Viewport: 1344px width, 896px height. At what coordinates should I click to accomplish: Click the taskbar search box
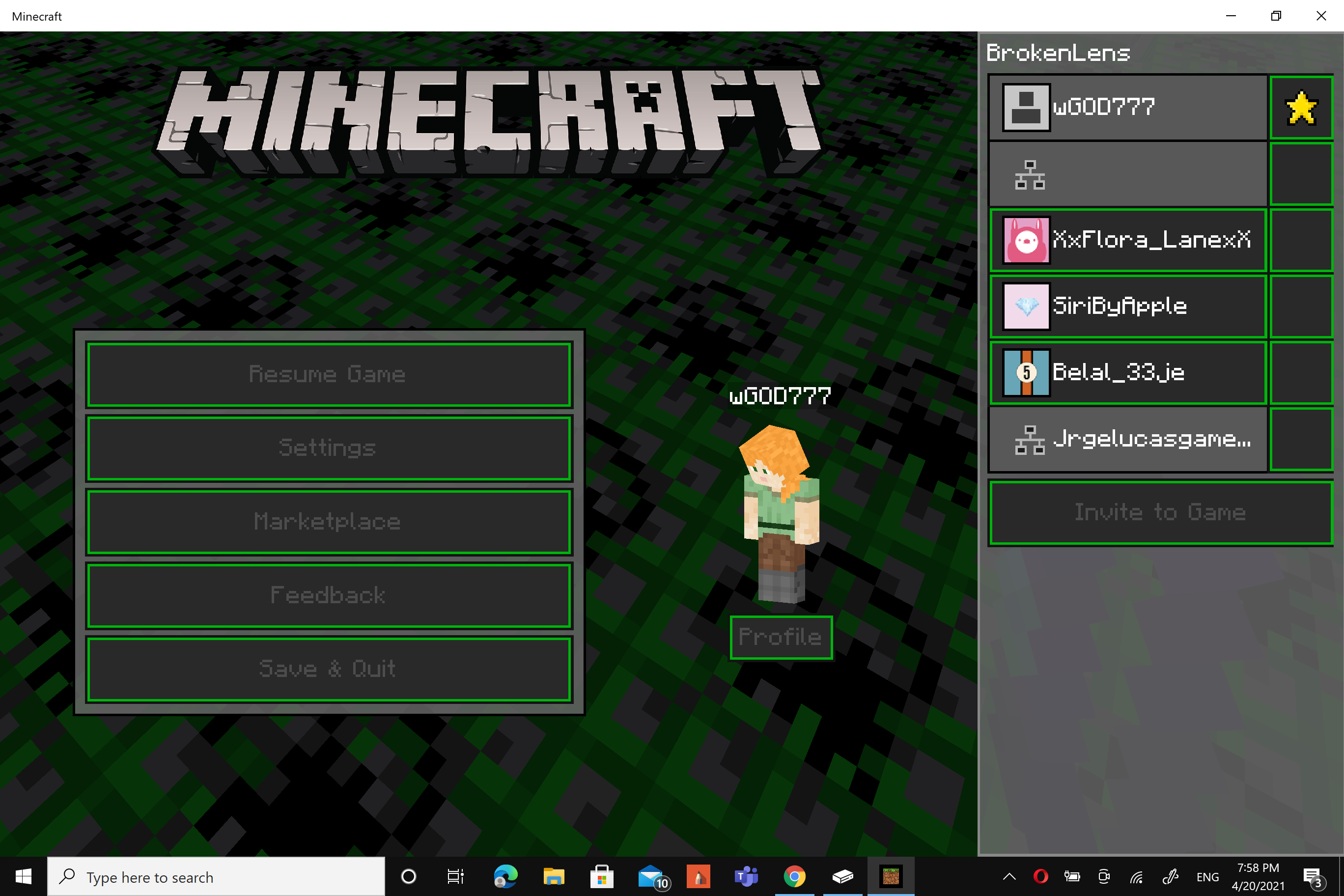point(216,876)
